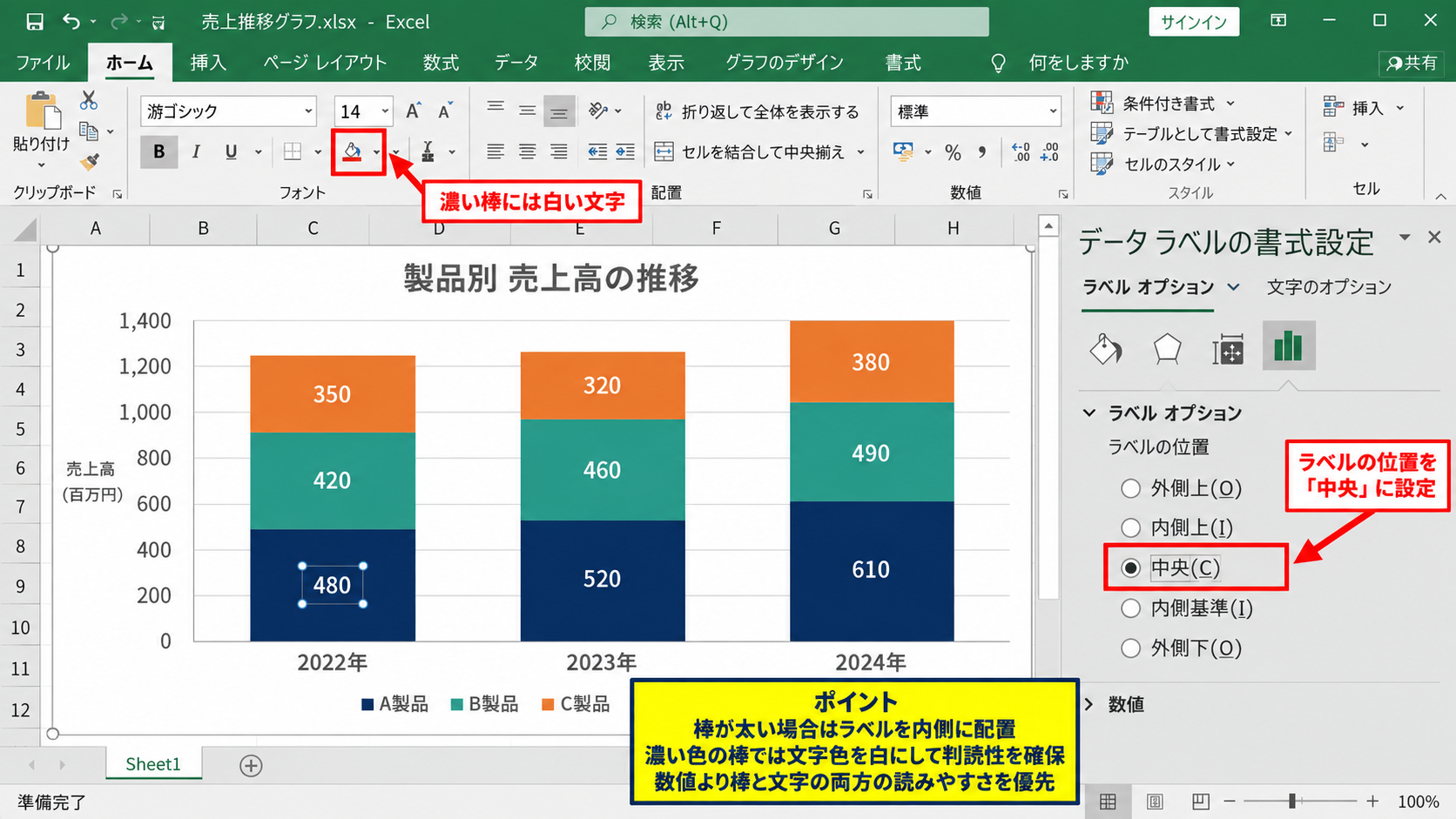Click the Increase Indent icon
Screen dimensions: 1456x819
point(626,152)
